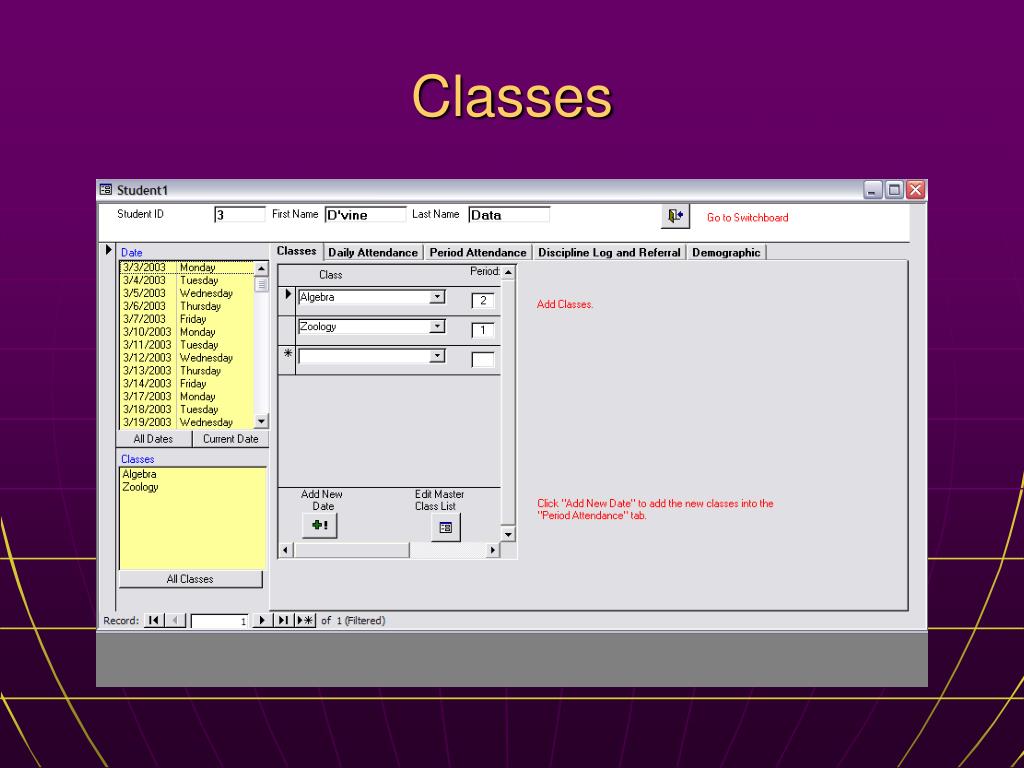The image size is (1024, 768).
Task: Close the Student1 window
Action: (916, 190)
